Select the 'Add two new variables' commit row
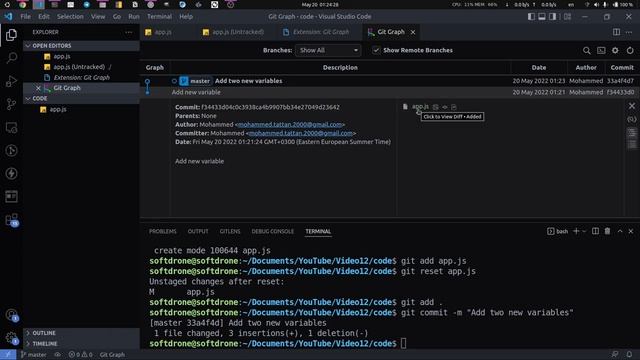 point(390,81)
